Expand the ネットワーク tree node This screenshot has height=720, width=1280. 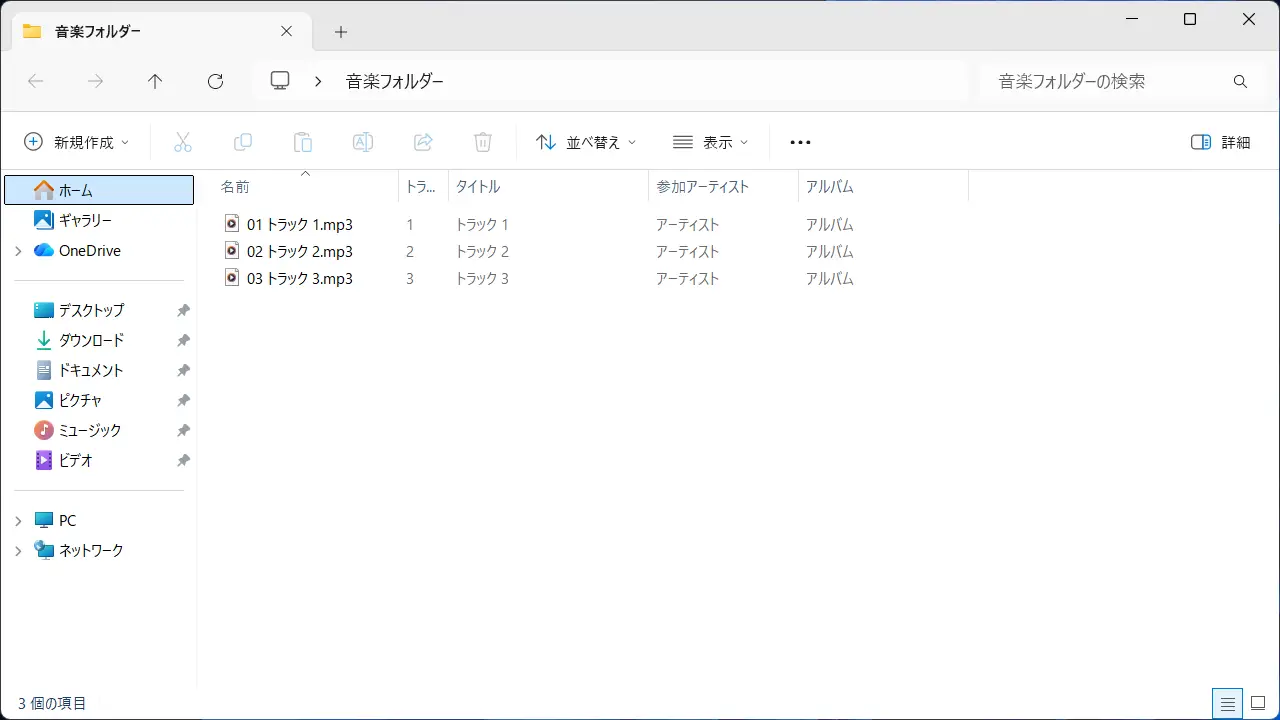click(x=18, y=551)
